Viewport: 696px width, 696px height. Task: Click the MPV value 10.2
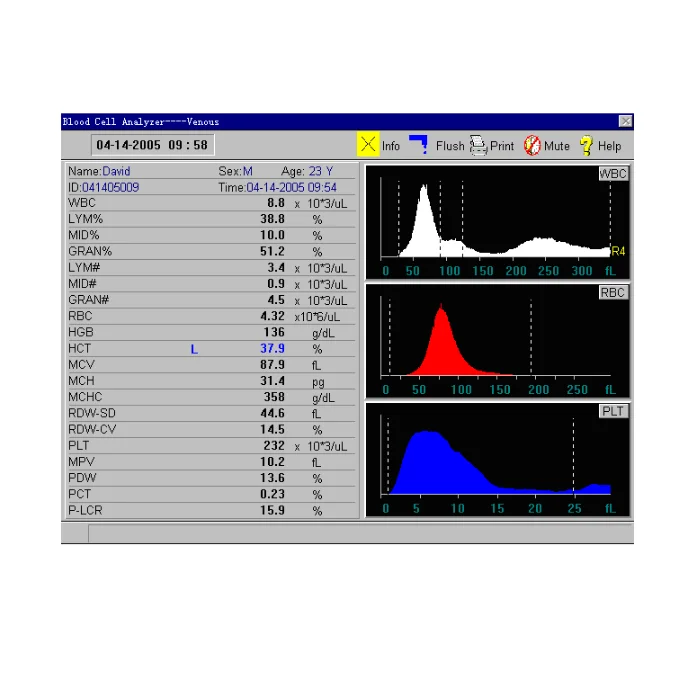pos(272,462)
